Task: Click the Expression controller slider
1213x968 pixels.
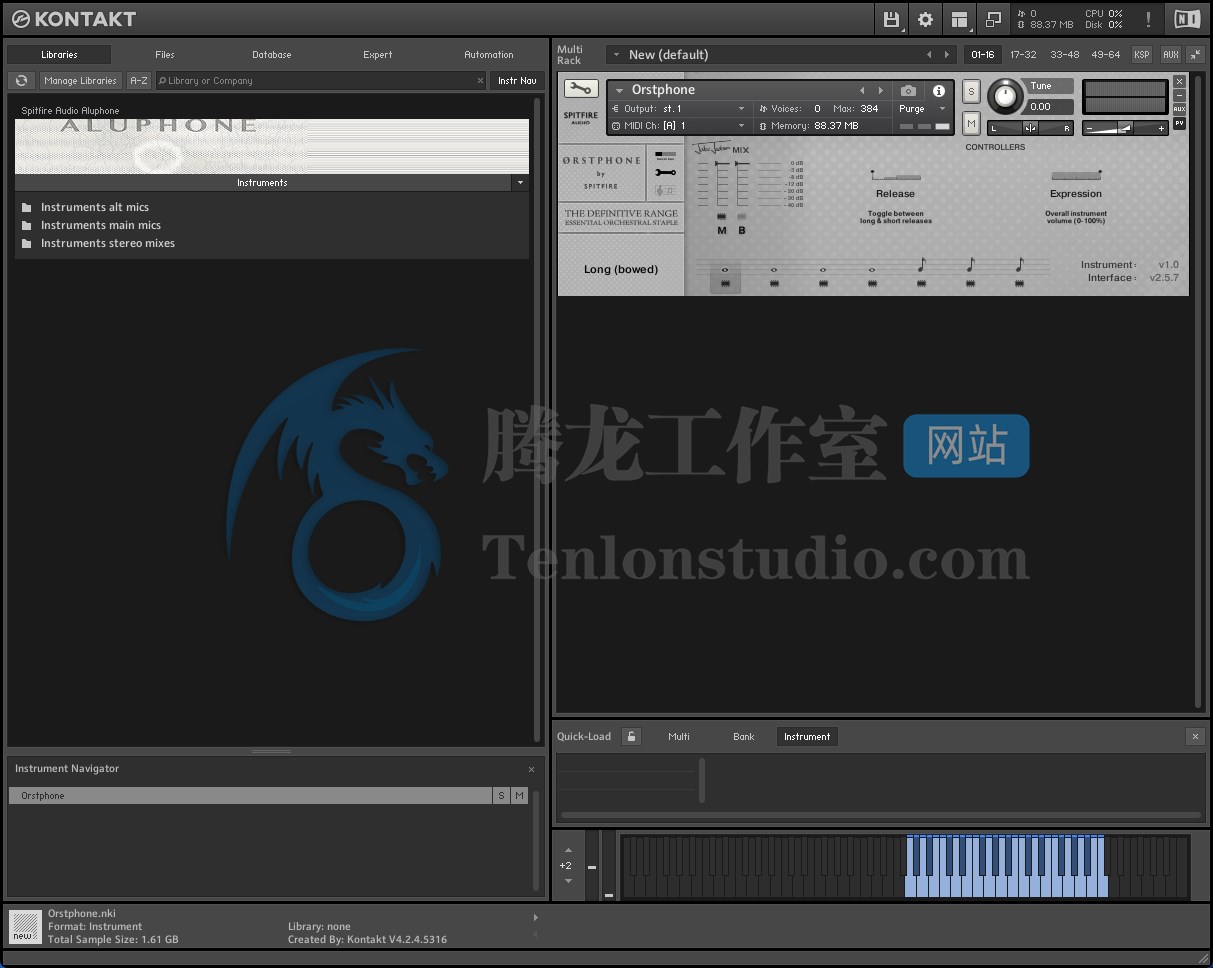Action: point(1076,175)
